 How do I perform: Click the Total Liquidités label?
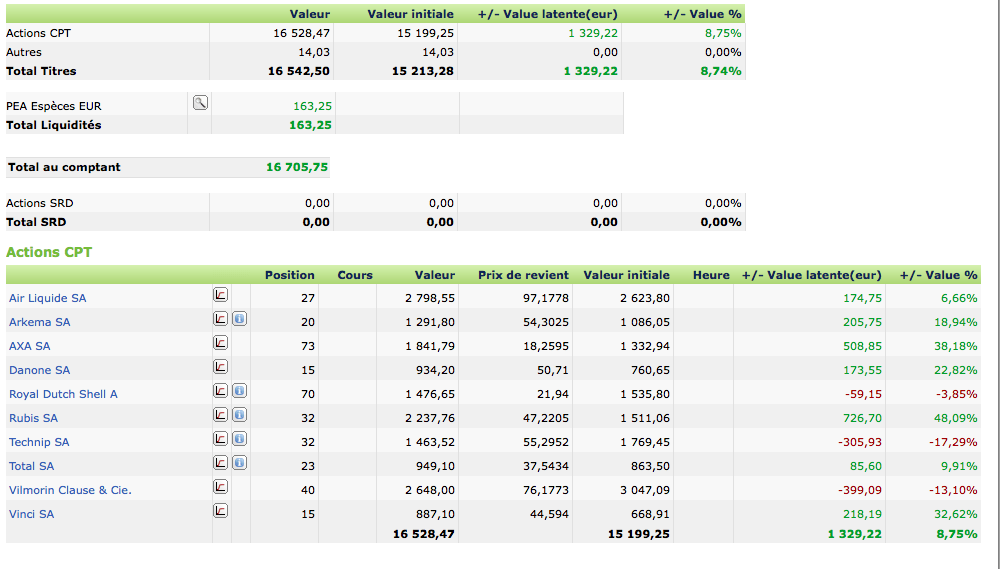pyautogui.click(x=54, y=125)
